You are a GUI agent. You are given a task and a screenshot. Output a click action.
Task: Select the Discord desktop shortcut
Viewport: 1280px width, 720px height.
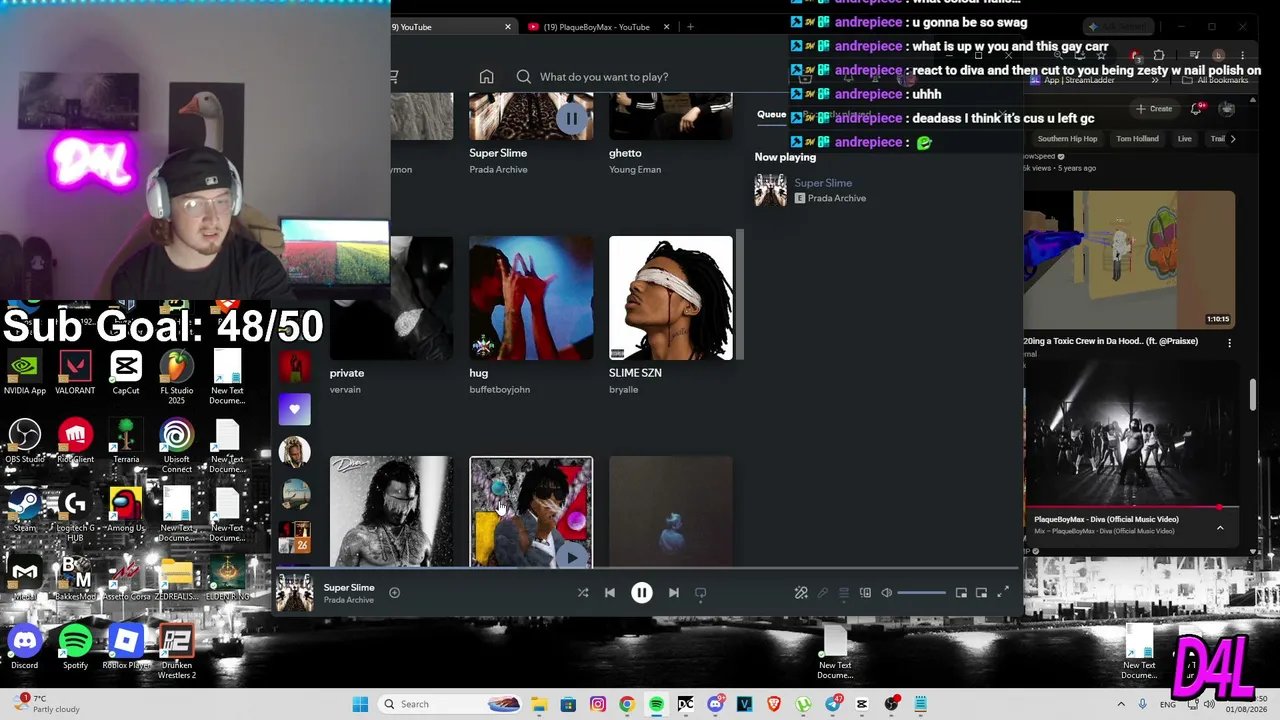pyautogui.click(x=25, y=646)
